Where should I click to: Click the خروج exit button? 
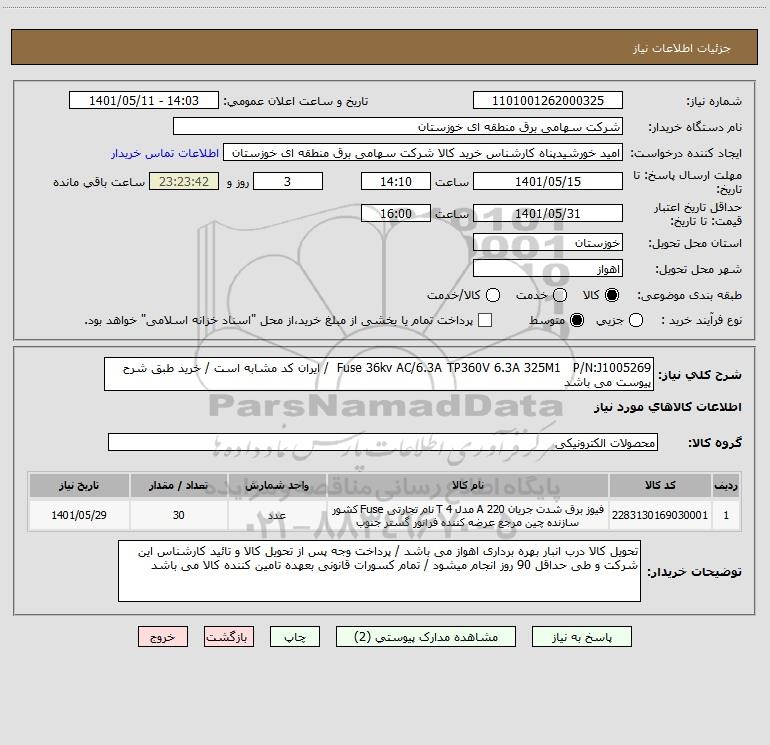[163, 637]
